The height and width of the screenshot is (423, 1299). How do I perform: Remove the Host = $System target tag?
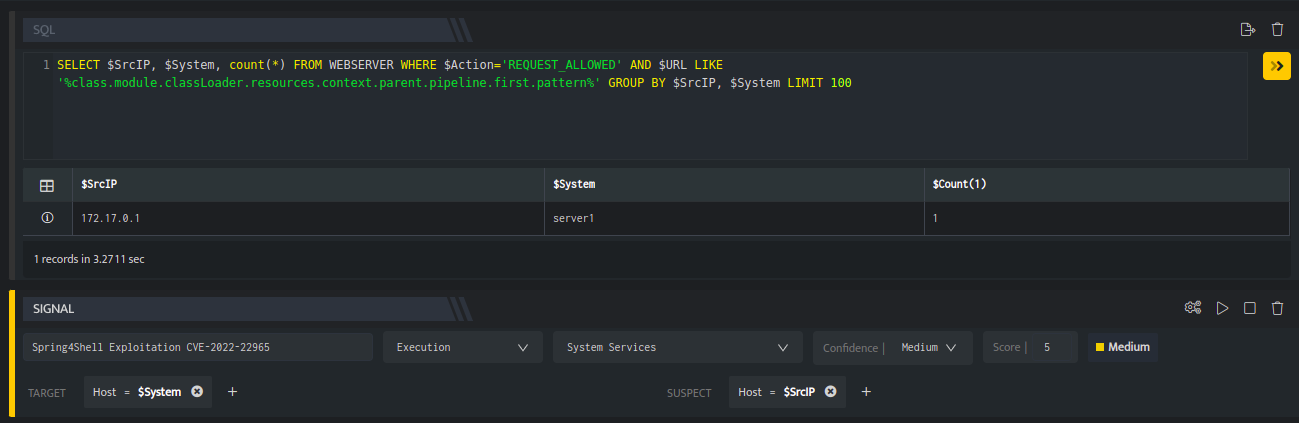click(197, 392)
